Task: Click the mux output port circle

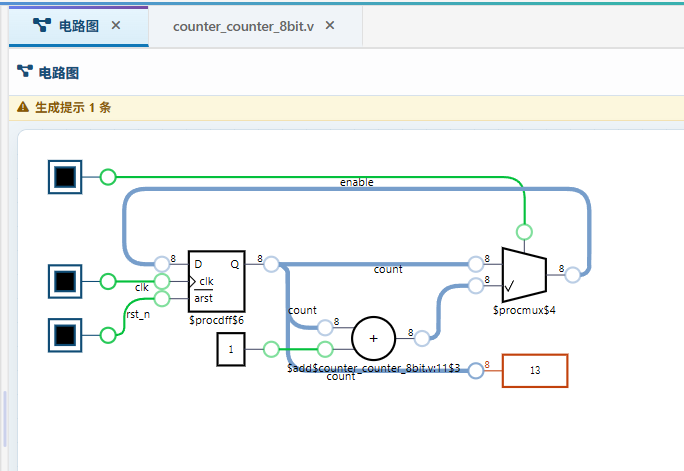Action: point(573,275)
